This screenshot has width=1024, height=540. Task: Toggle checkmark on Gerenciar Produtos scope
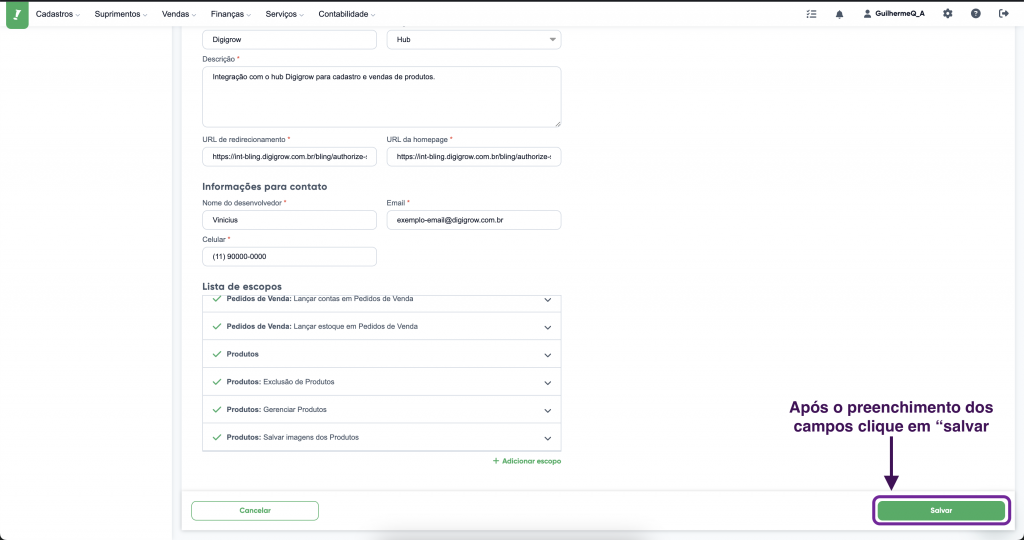coord(216,409)
